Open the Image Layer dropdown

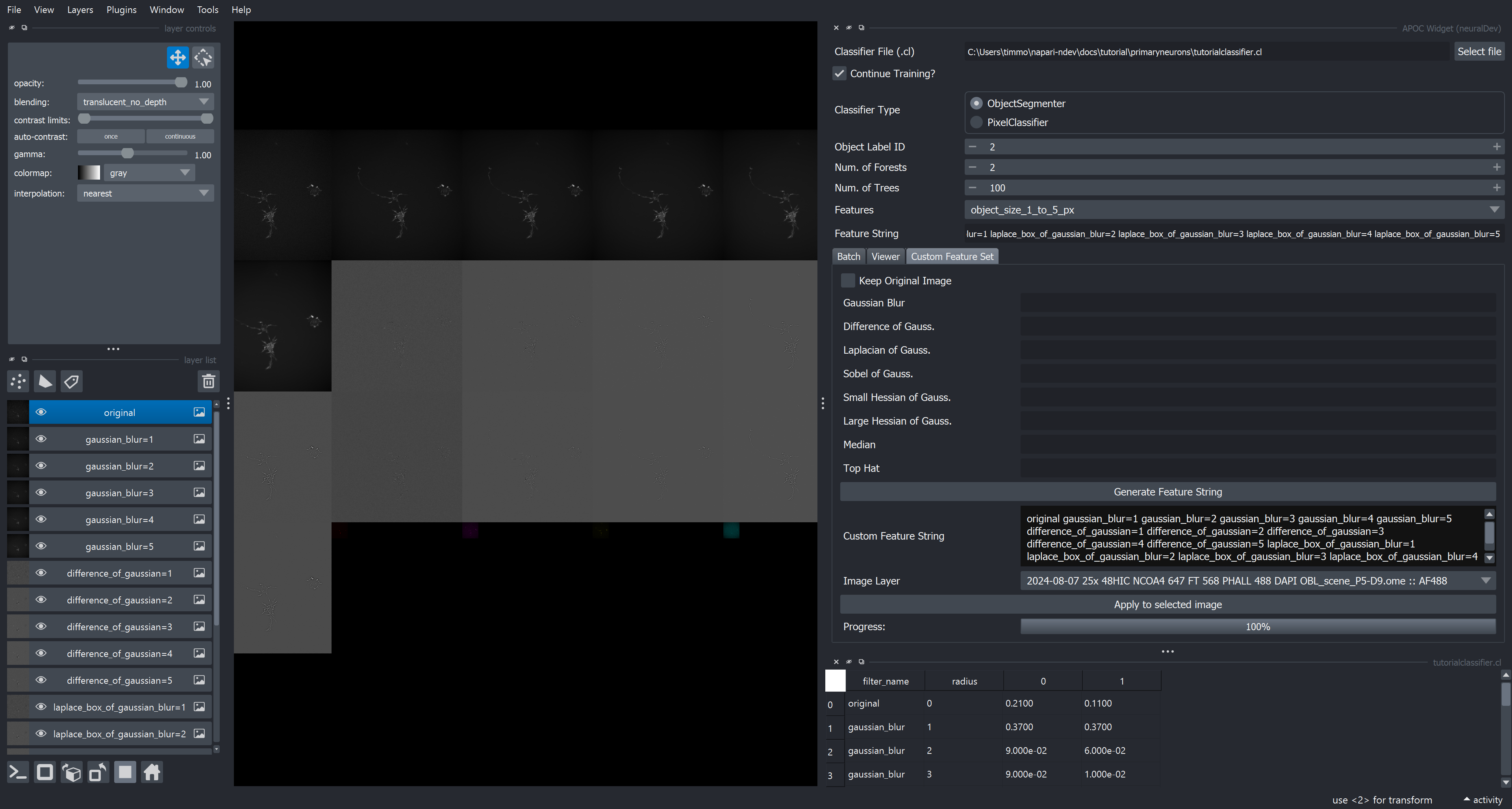pyautogui.click(x=1258, y=581)
